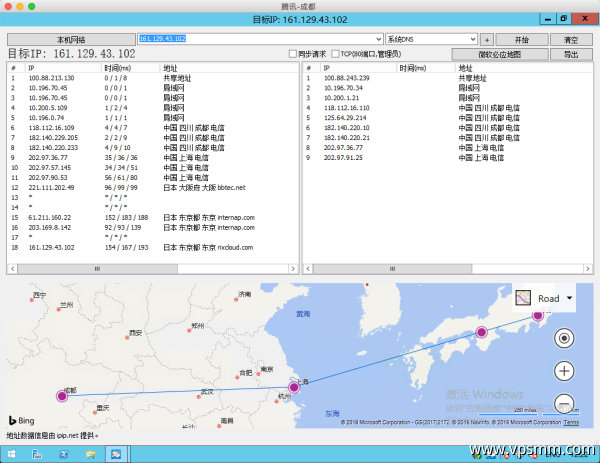The width and height of the screenshot is (600, 463).
Task: Click left arrow of left table scrollbar
Action: pyautogui.click(x=13, y=269)
